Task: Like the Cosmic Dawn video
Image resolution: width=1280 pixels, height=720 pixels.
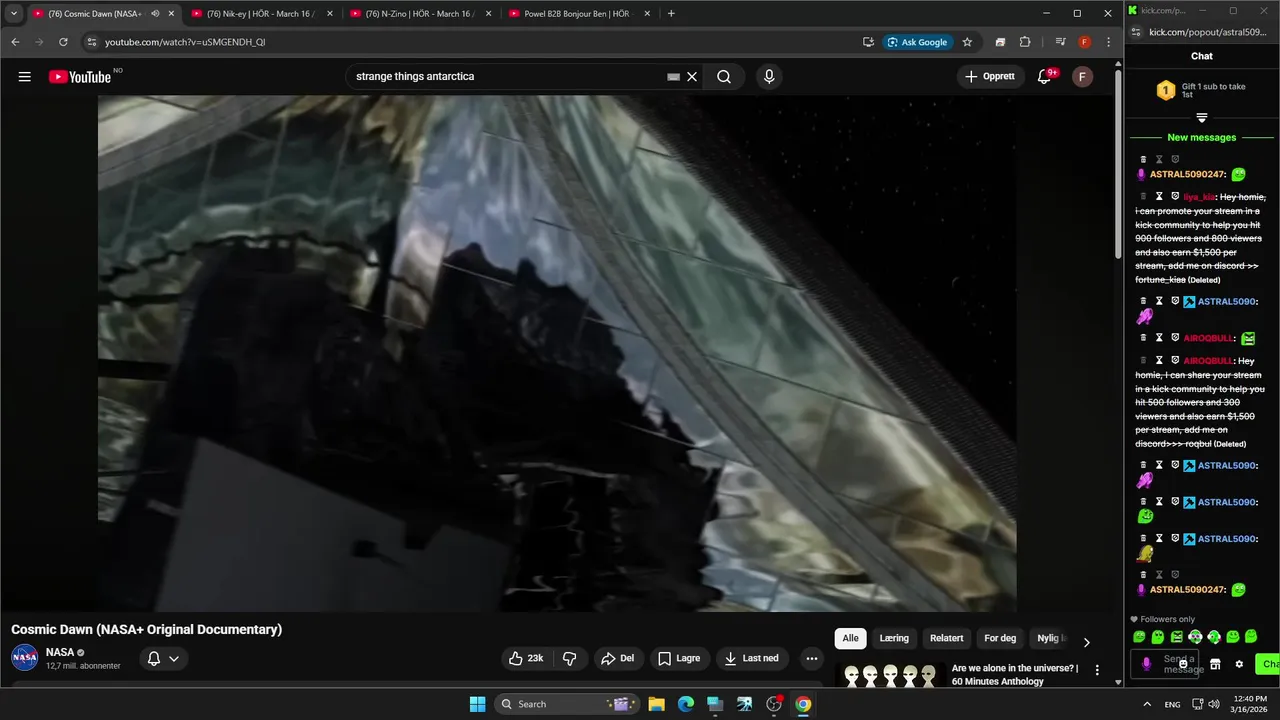Action: tap(527, 658)
